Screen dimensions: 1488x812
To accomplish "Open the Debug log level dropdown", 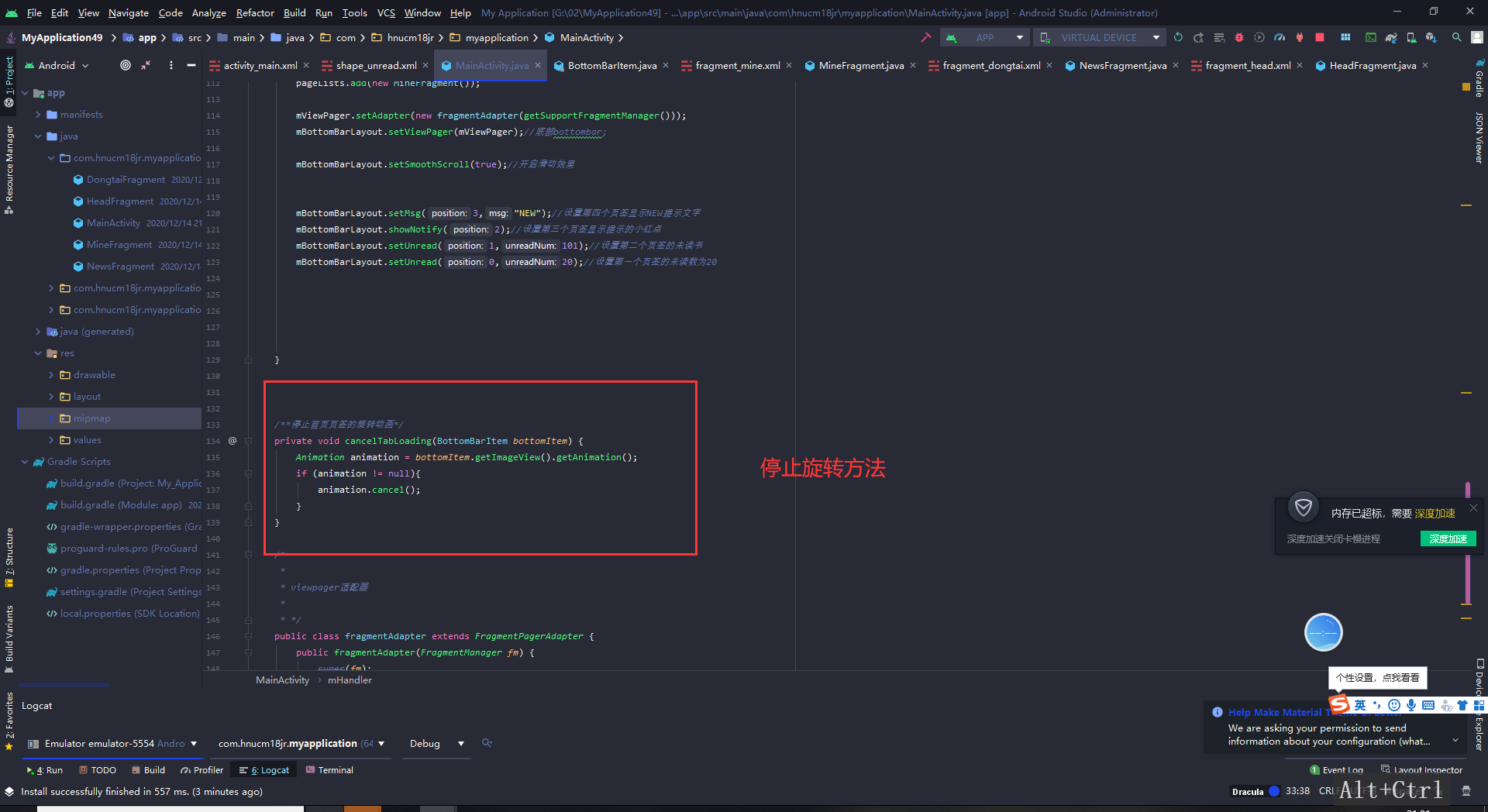I will pyautogui.click(x=436, y=743).
